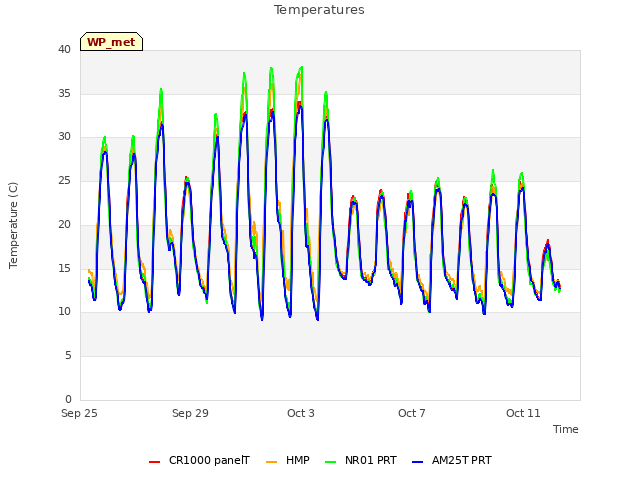Click the 5 y-axis tick label

point(68,356)
